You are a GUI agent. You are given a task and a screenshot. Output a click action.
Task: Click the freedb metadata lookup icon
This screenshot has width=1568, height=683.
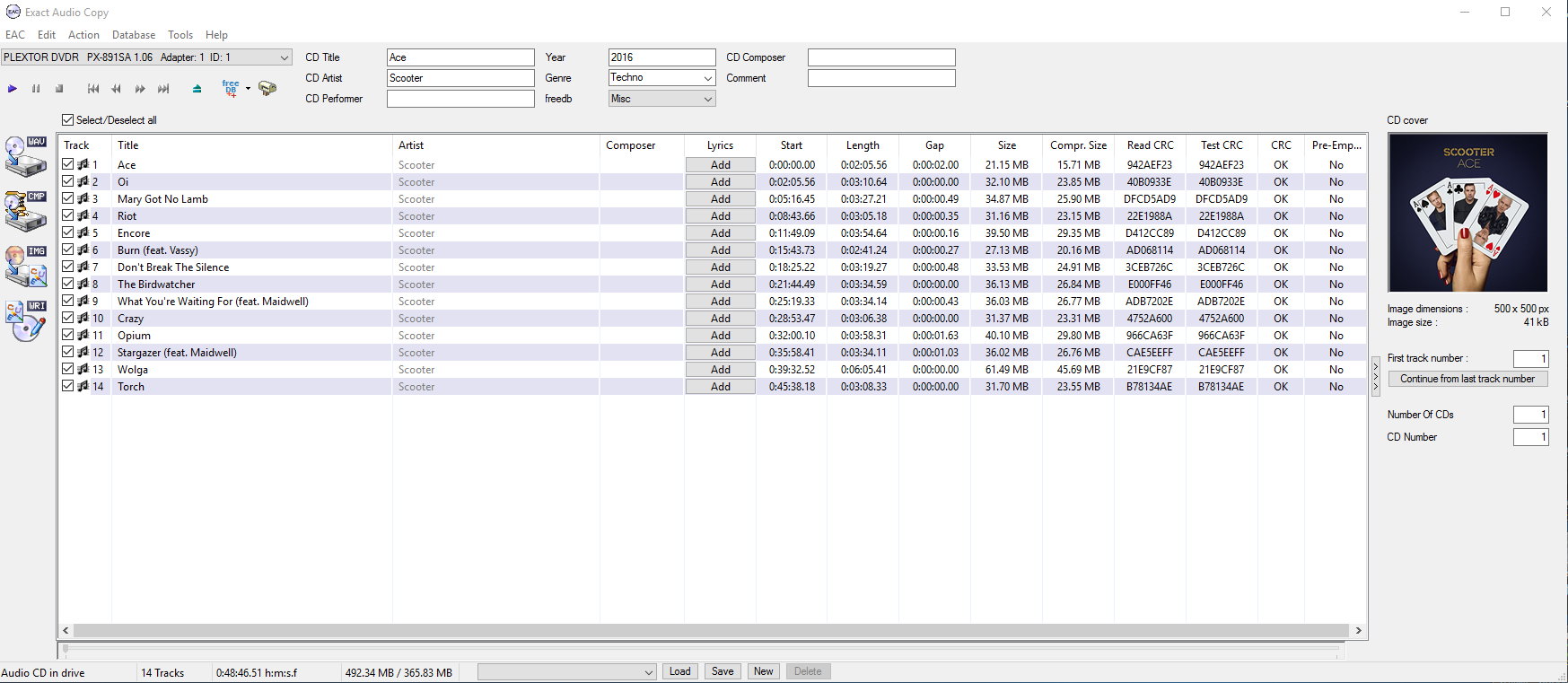[x=231, y=88]
